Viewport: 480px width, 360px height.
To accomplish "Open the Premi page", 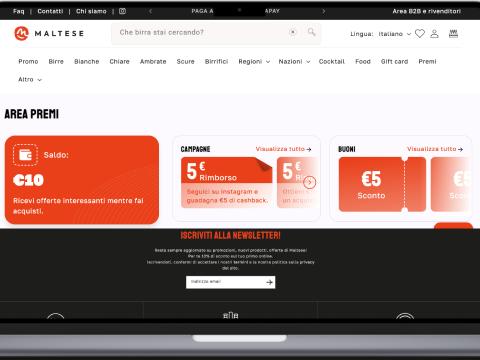I will click(x=427, y=62).
